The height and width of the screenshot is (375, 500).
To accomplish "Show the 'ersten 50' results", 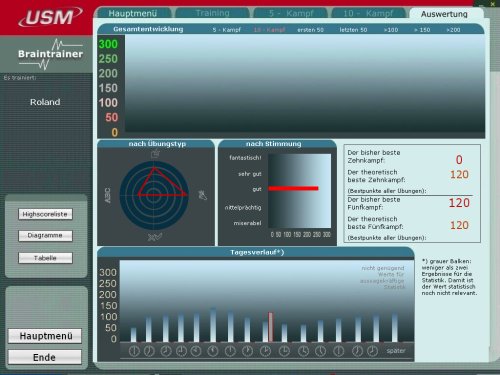I will tap(310, 30).
